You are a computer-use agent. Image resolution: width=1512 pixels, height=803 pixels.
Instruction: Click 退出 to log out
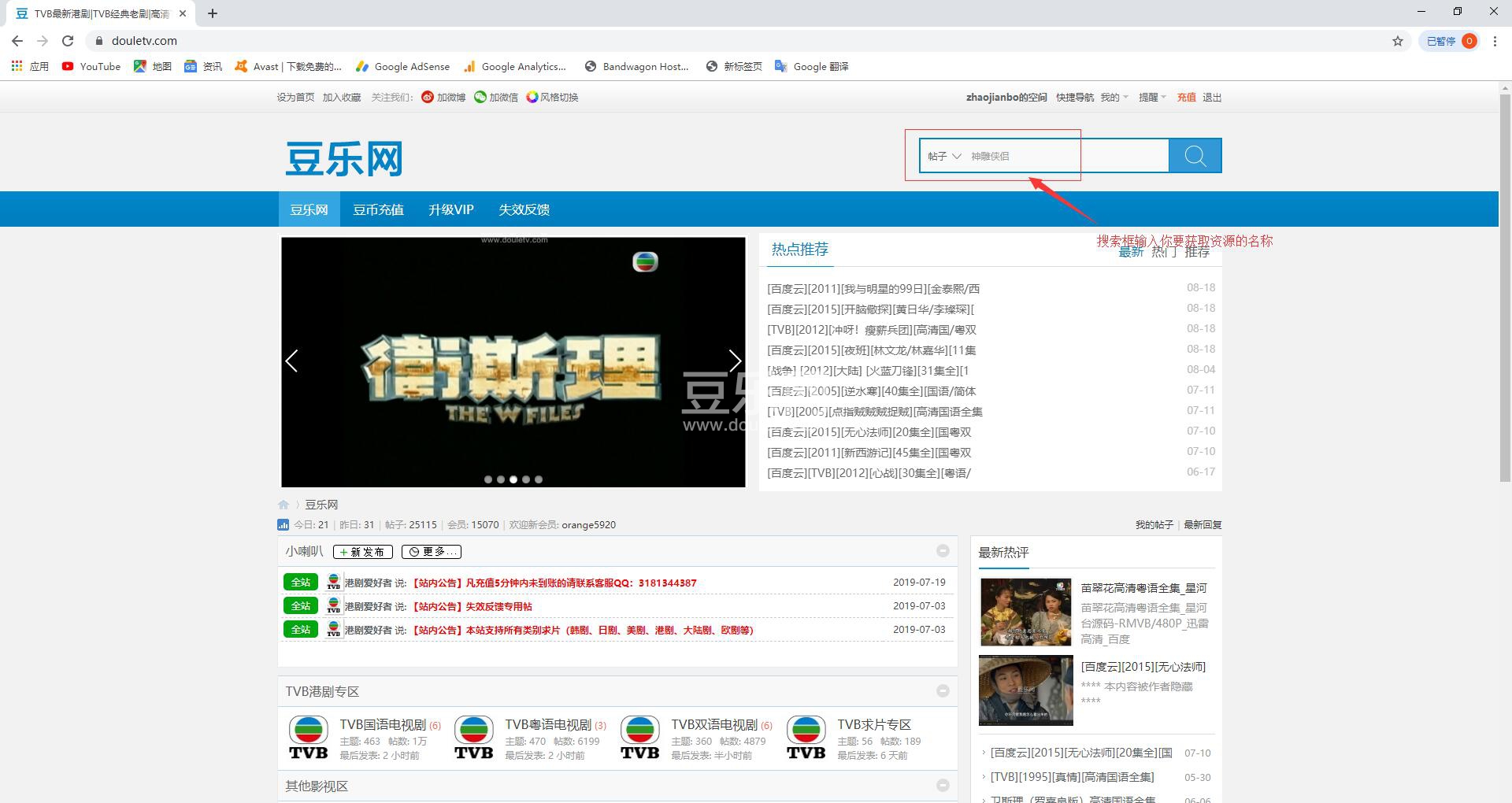point(1212,98)
